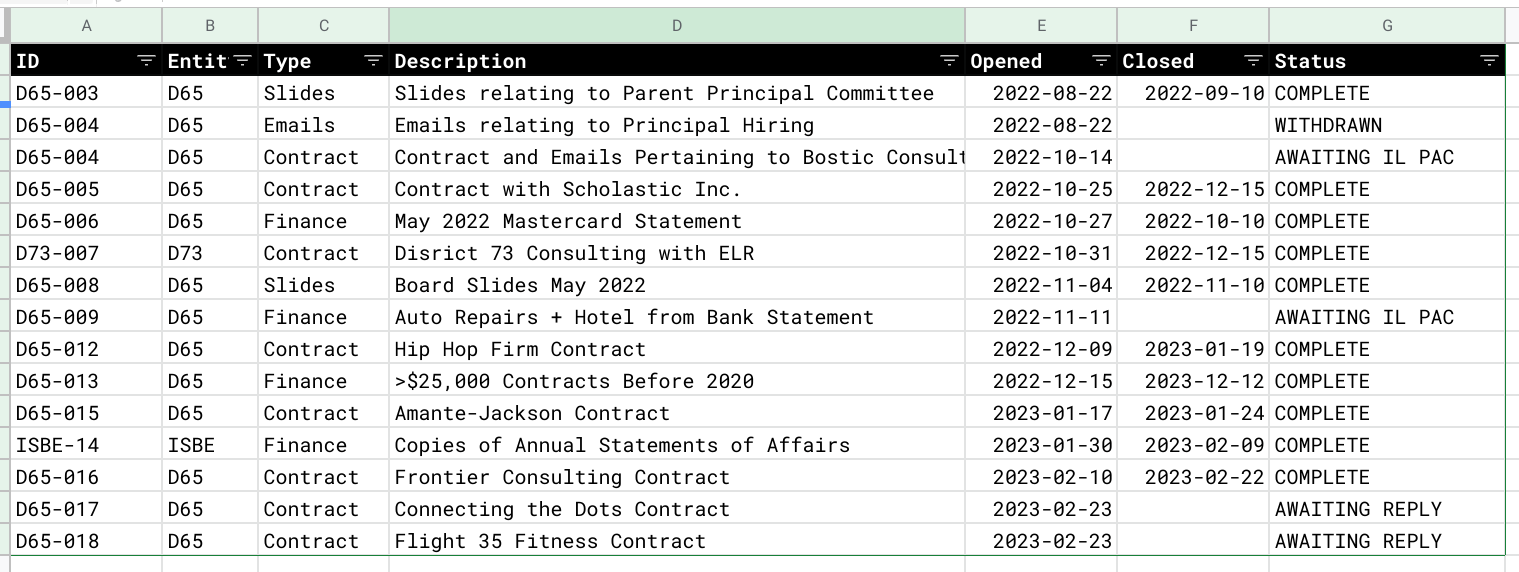The image size is (1519, 572).
Task: Select the first AWAITING REPLY status cell
Action: tap(1387, 509)
